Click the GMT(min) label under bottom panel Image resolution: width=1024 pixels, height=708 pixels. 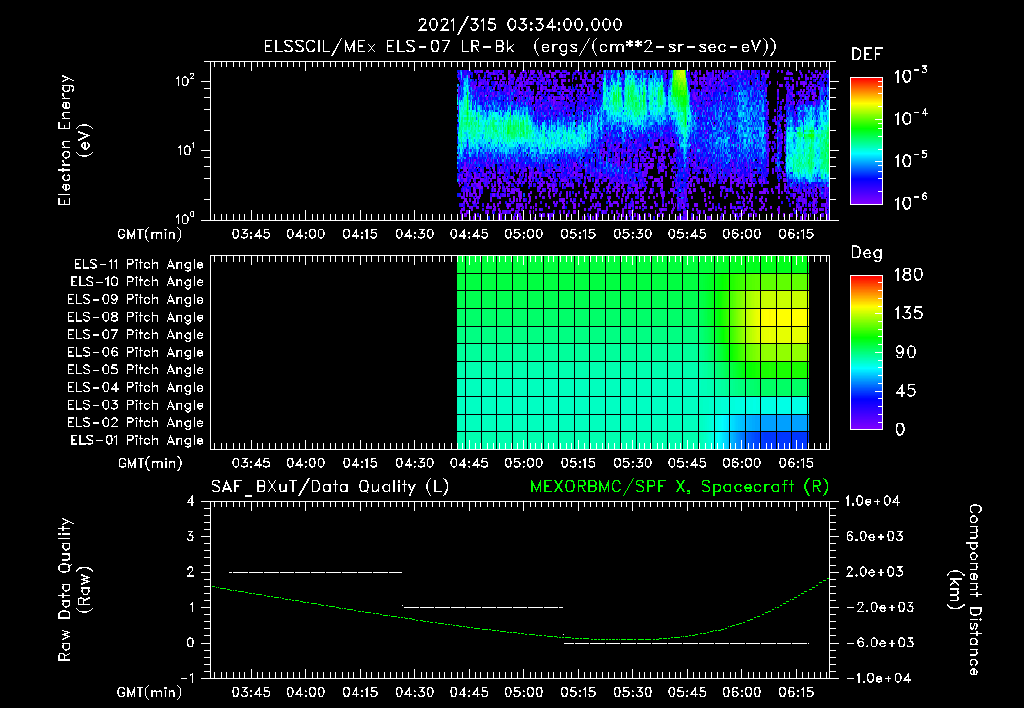pos(150,692)
